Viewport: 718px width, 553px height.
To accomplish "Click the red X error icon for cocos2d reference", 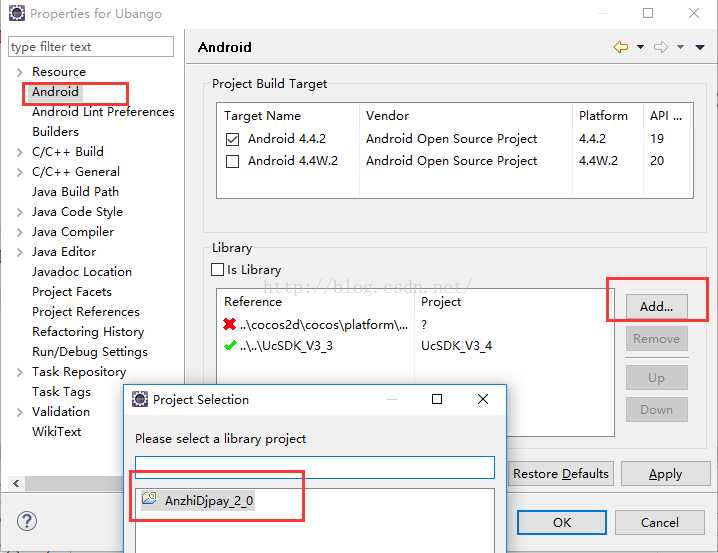I will click(229, 324).
